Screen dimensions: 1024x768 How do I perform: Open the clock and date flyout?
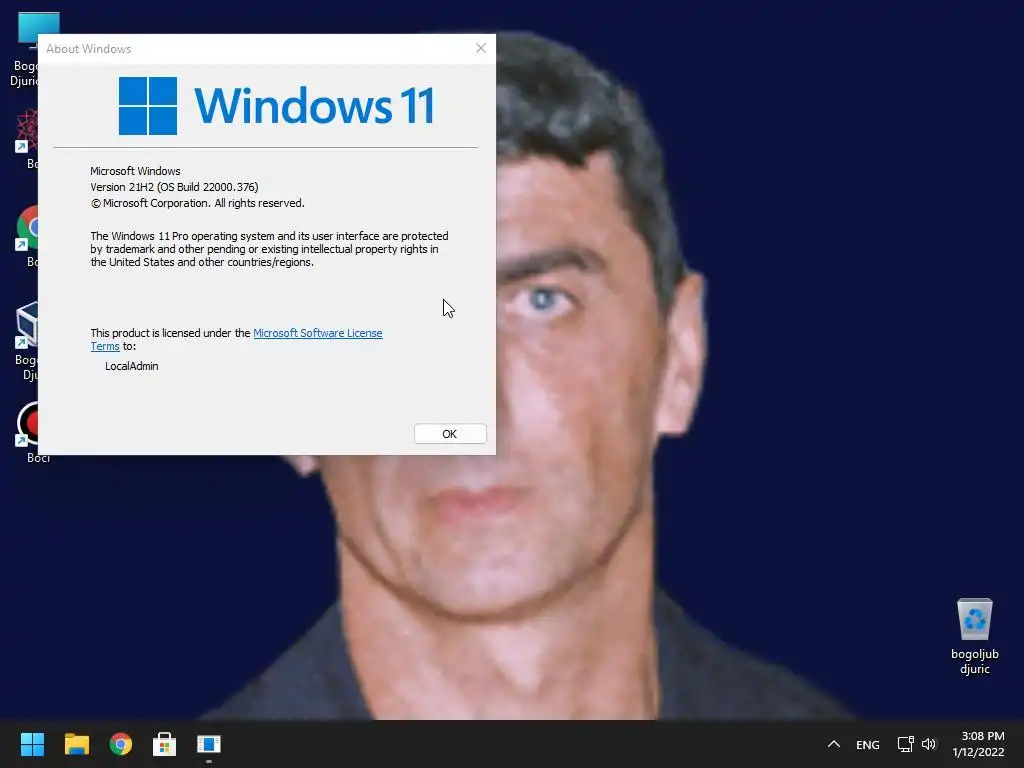click(x=978, y=744)
